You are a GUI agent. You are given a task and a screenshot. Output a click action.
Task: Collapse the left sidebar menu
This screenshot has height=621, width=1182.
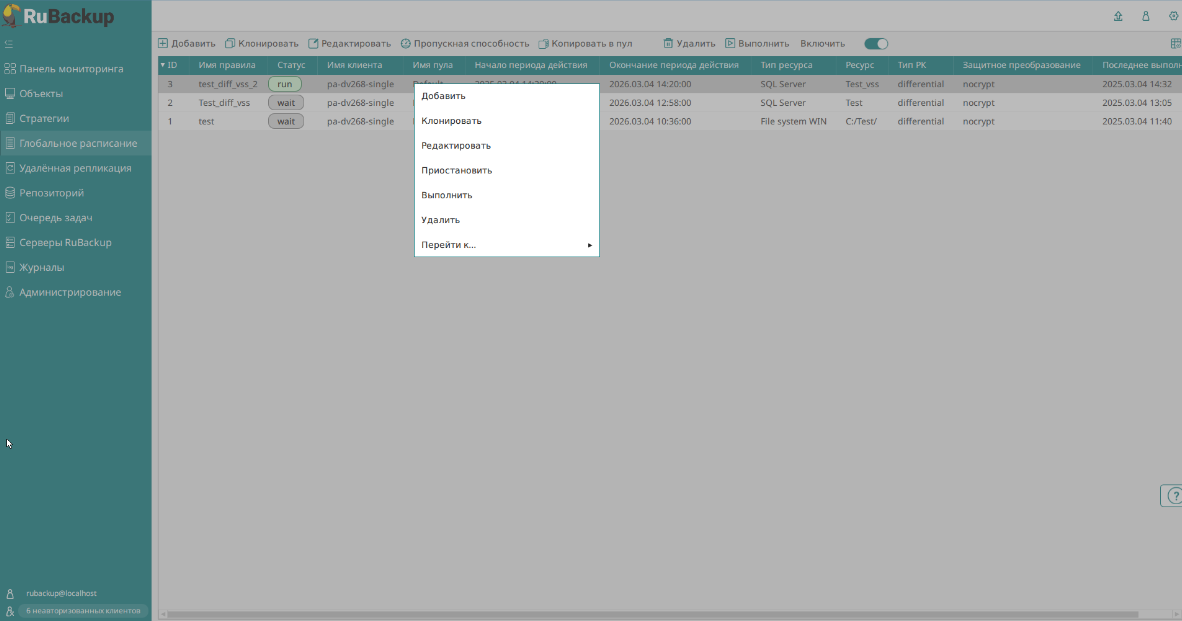point(9,44)
